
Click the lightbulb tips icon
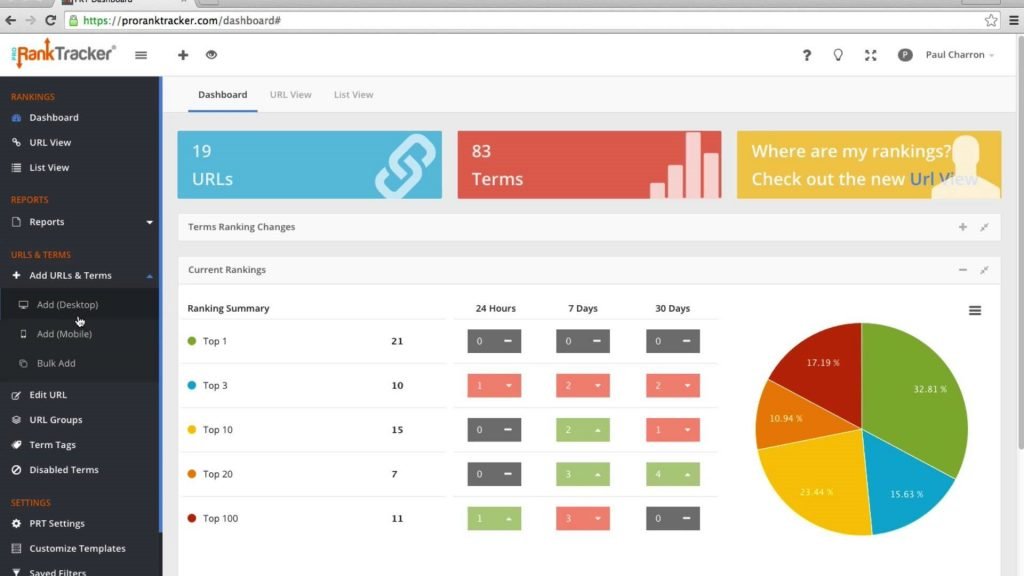pyautogui.click(x=838, y=56)
